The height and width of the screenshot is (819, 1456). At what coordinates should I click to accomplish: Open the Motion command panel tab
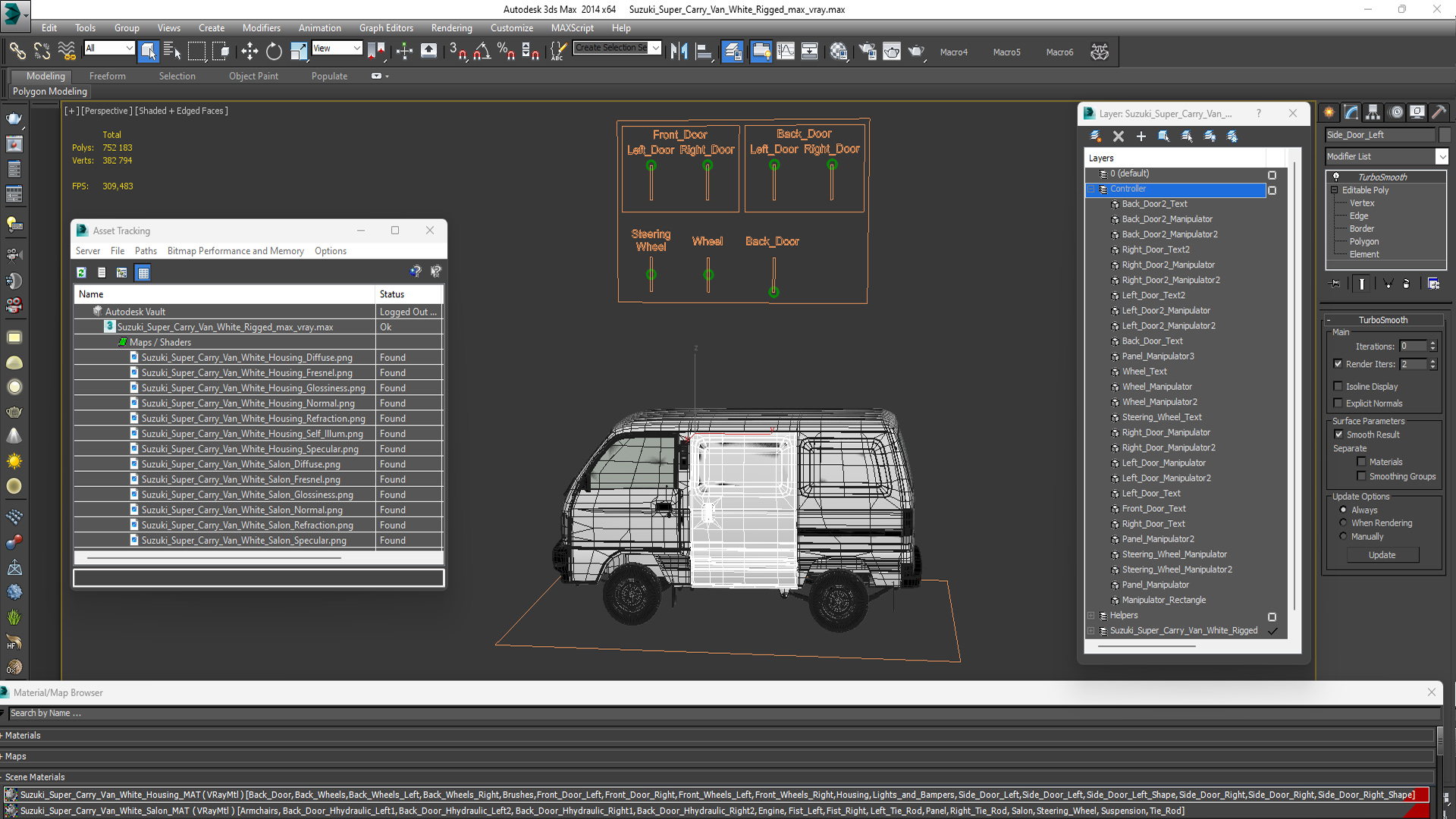click(x=1395, y=112)
